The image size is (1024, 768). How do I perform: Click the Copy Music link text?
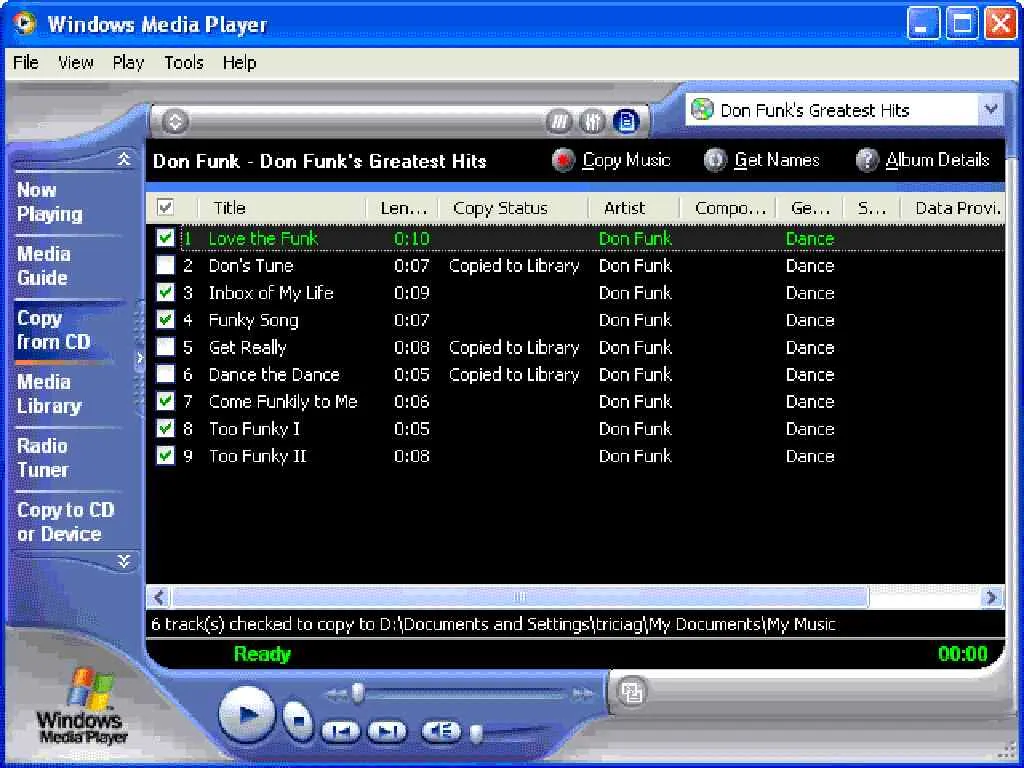pyautogui.click(x=626, y=160)
